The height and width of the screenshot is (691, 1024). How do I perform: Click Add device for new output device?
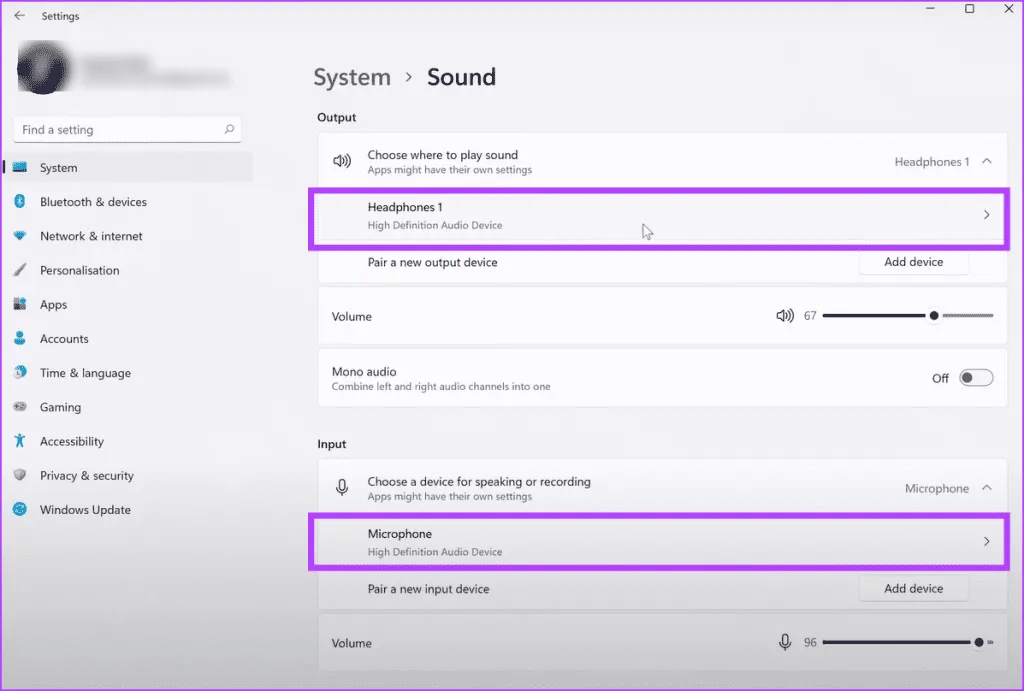(913, 262)
